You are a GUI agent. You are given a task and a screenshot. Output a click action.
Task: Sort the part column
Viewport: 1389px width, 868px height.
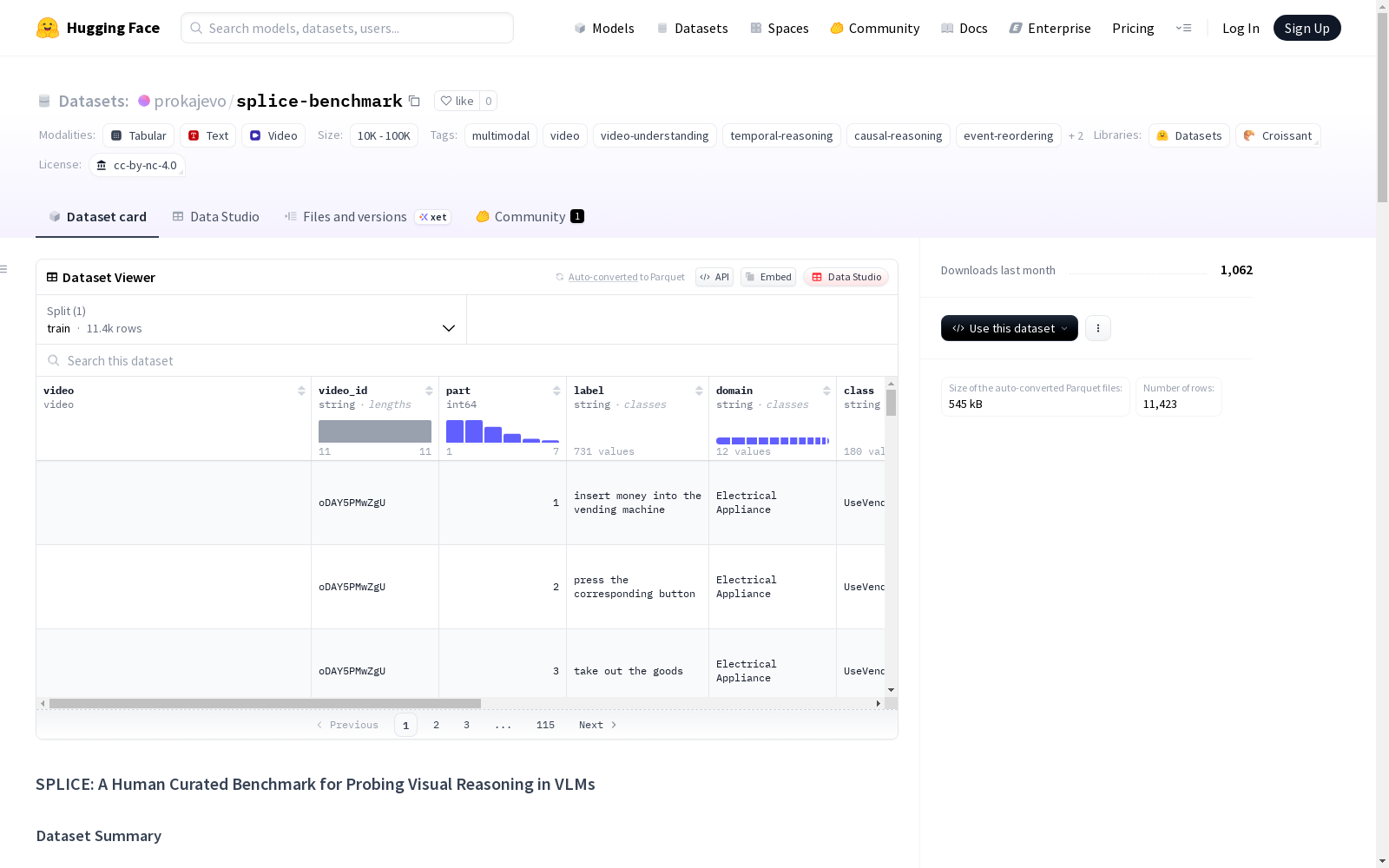coord(556,391)
